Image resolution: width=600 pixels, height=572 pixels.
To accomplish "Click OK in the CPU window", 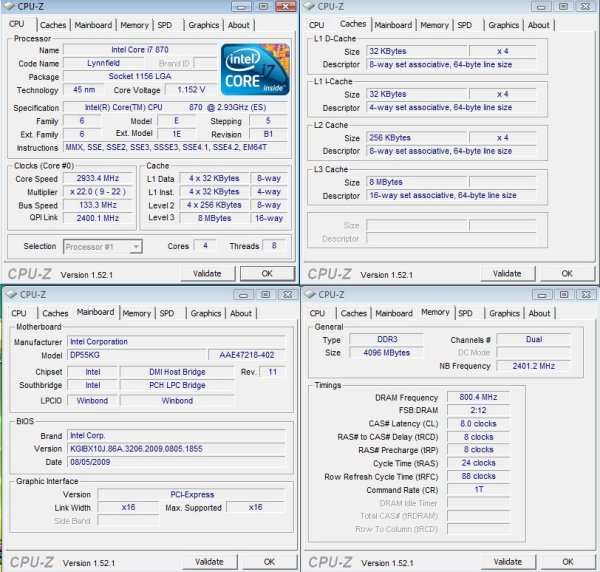I will click(x=267, y=274).
